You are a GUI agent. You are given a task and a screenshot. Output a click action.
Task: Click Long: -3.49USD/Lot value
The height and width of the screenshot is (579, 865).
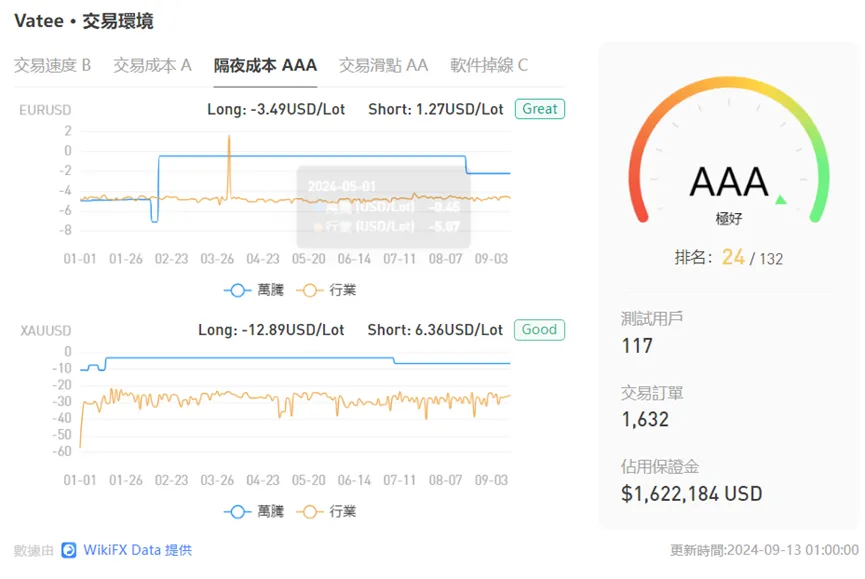[x=276, y=109]
